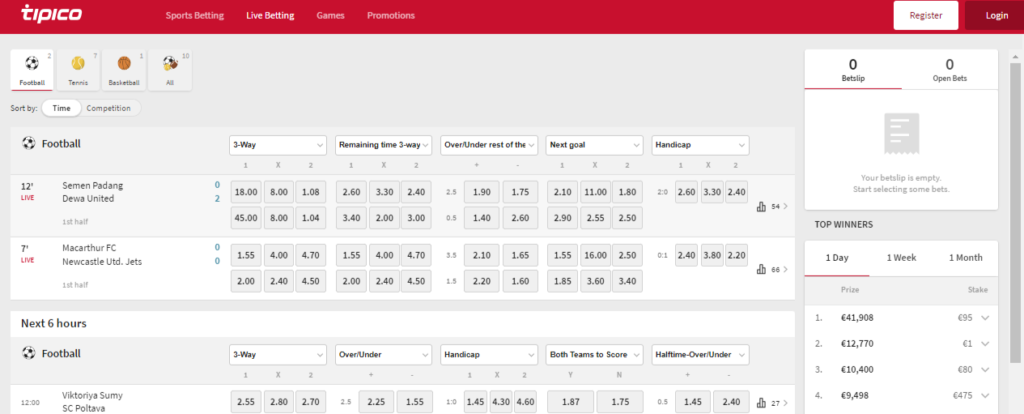Select Both Teams to Score Yes at 1.87

click(x=571, y=402)
